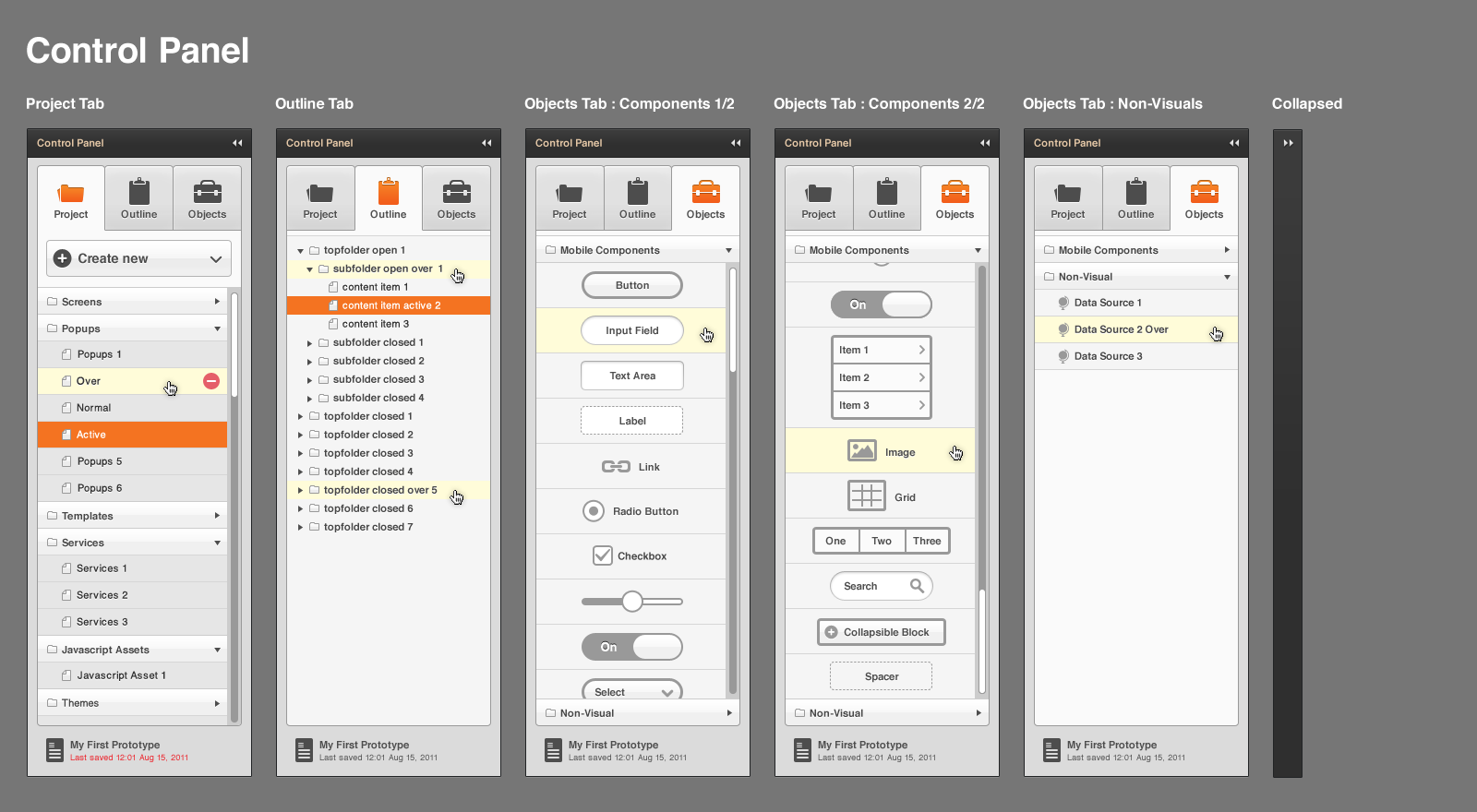Viewport: 1477px width, 812px height.
Task: Collapse the panel under the Project Tab heading
Action: point(237,143)
